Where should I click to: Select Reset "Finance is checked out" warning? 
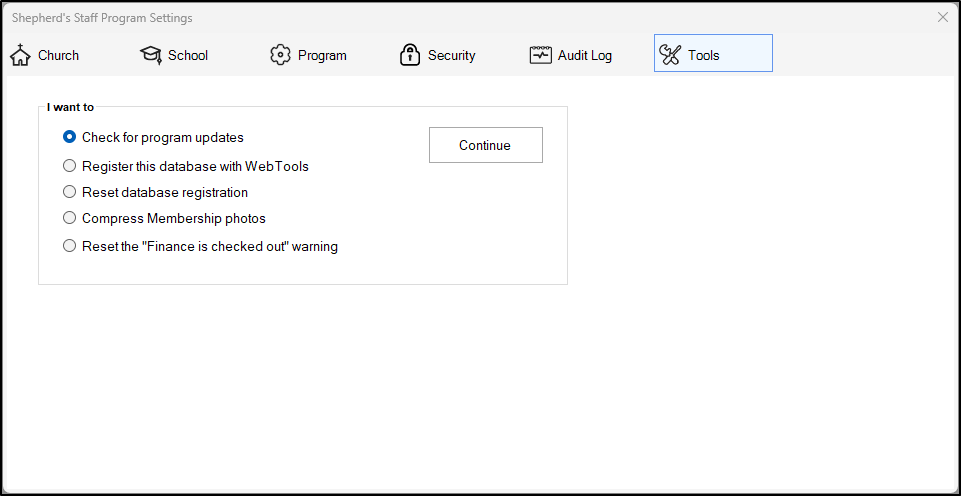pos(70,246)
